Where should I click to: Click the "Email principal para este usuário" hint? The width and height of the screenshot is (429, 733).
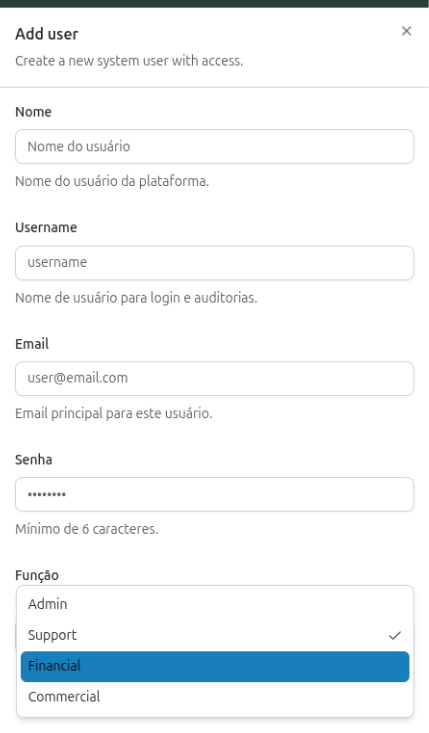click(114, 413)
